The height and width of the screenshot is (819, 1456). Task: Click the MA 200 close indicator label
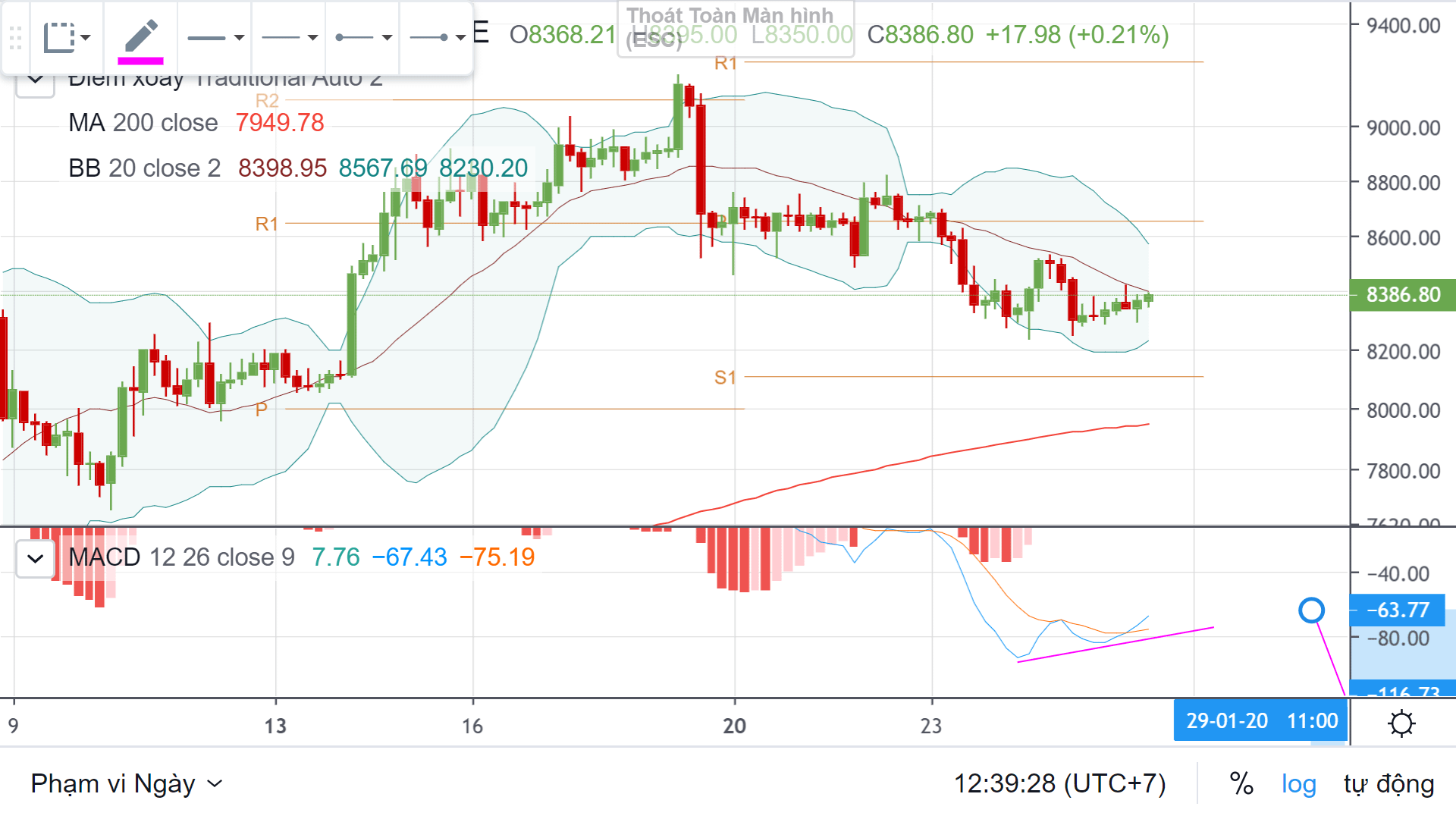click(x=143, y=122)
